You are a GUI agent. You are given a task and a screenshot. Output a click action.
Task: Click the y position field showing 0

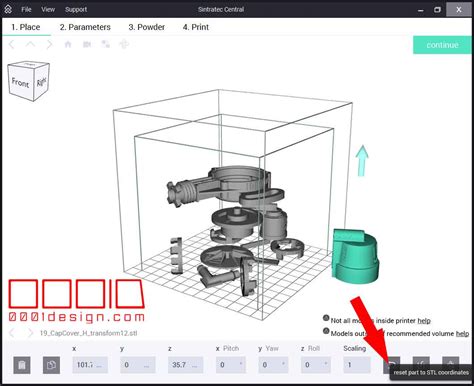click(137, 365)
